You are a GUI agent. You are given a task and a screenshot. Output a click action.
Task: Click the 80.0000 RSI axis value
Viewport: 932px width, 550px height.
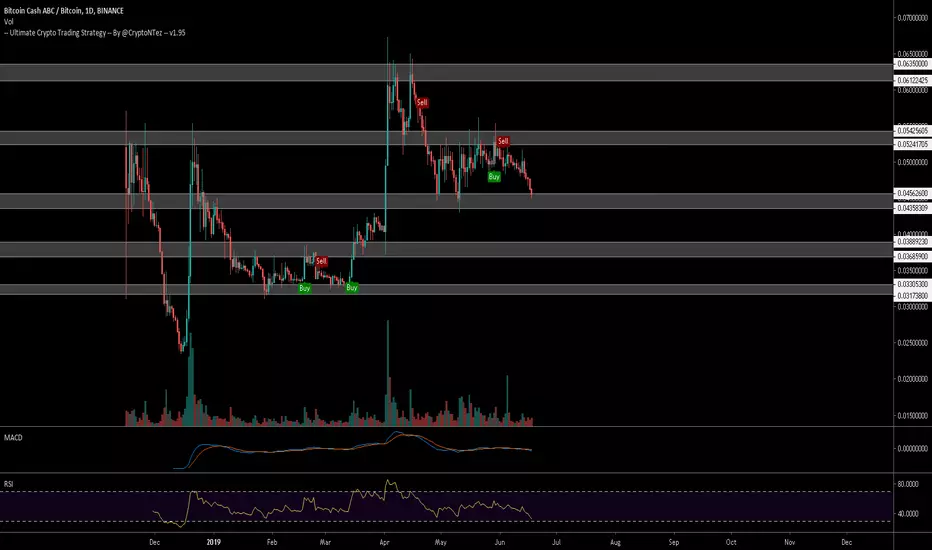click(x=908, y=484)
